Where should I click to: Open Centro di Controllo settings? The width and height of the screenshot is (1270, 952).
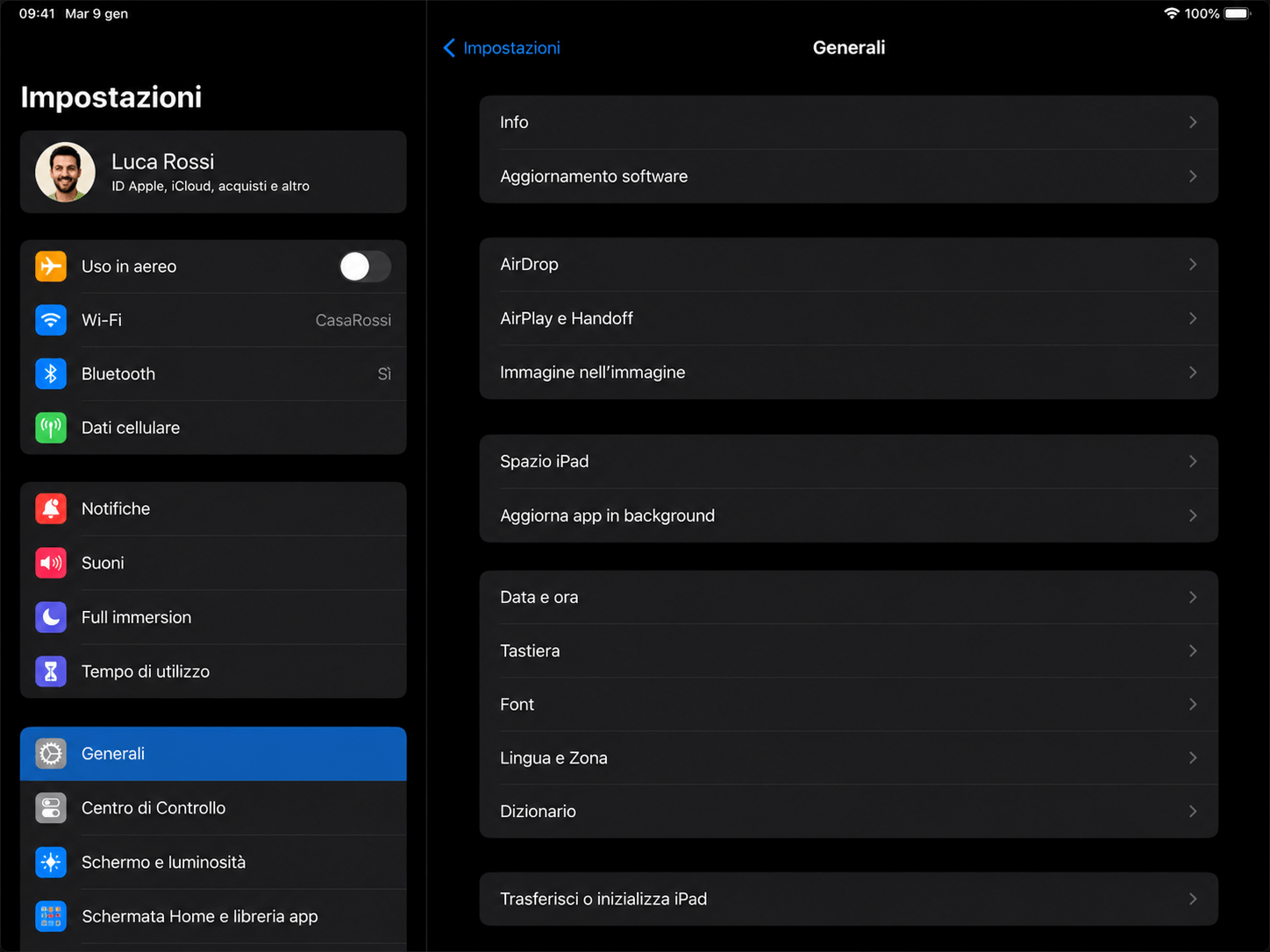(213, 808)
